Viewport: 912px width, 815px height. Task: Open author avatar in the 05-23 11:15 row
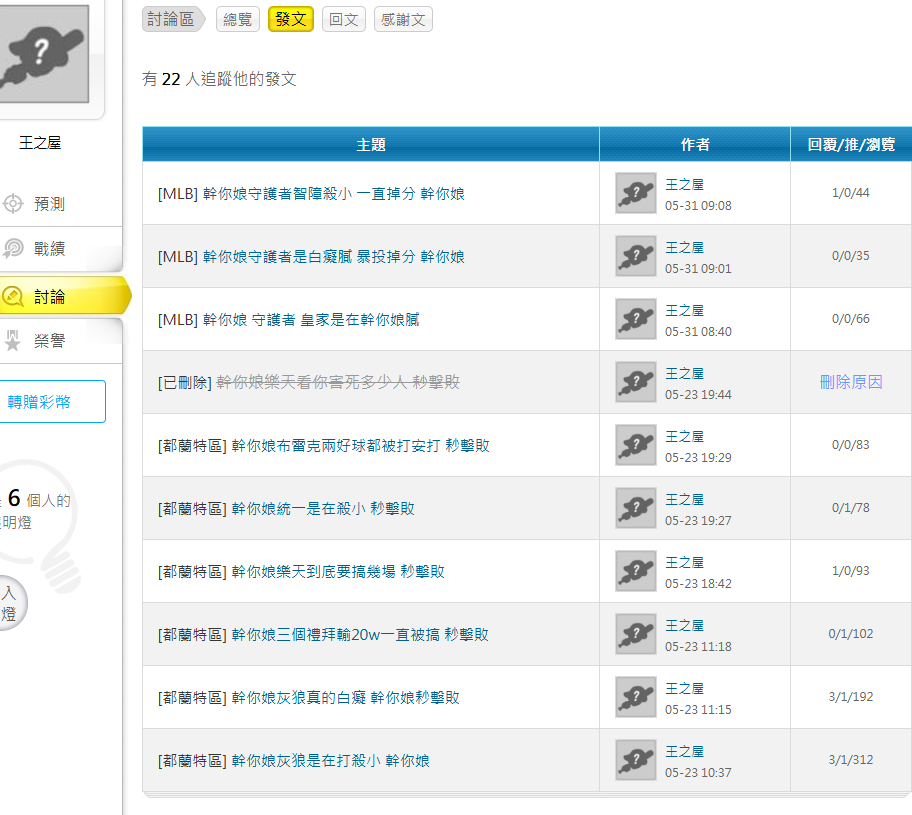click(x=636, y=697)
